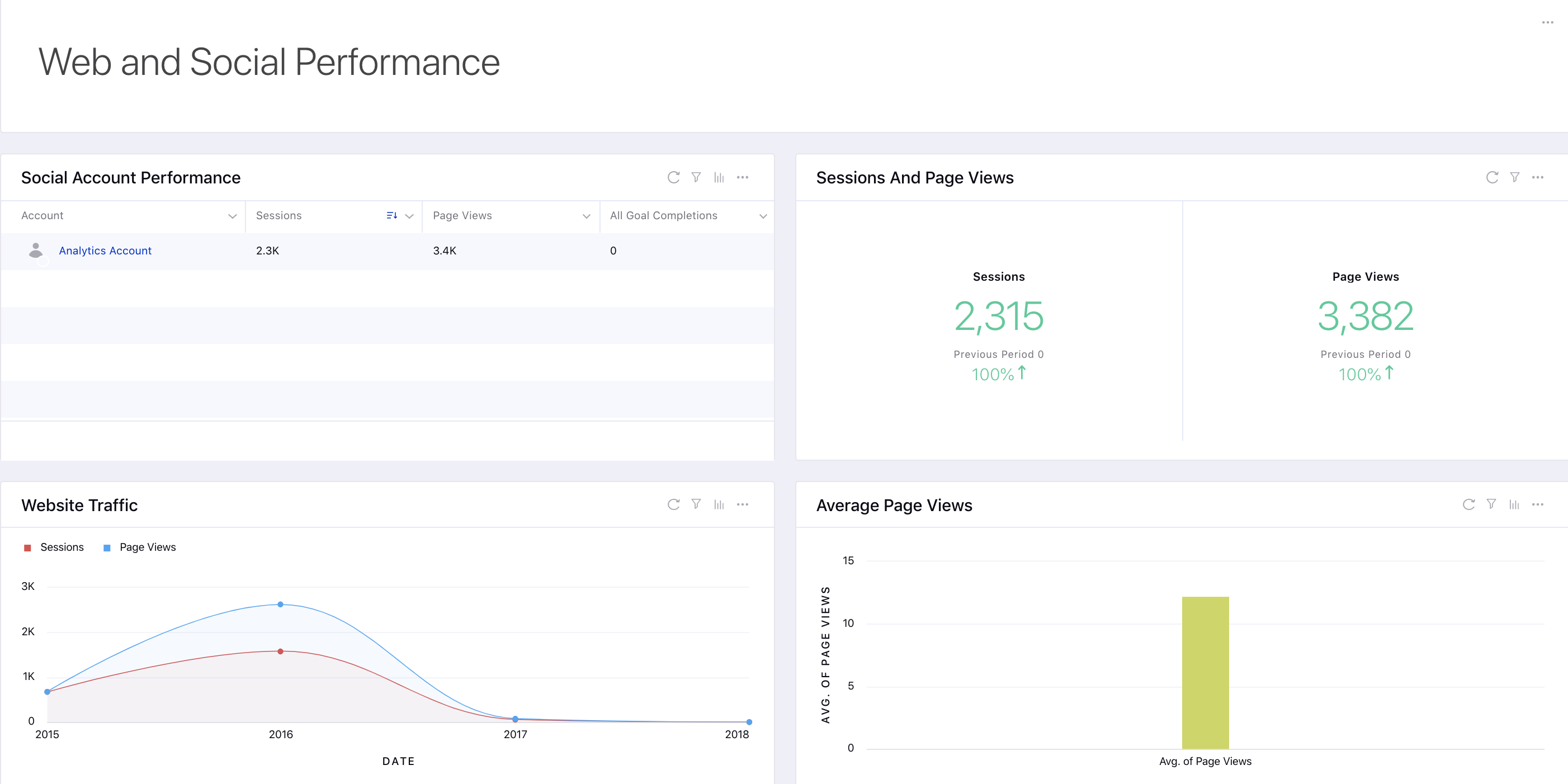Click the 2.3K sessions table cell

pos(267,250)
